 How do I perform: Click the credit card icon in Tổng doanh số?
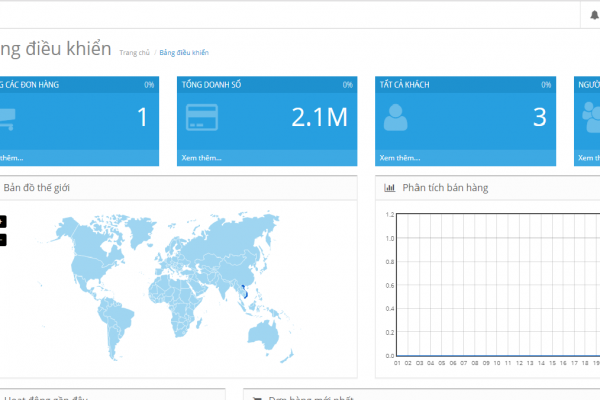coord(202,117)
